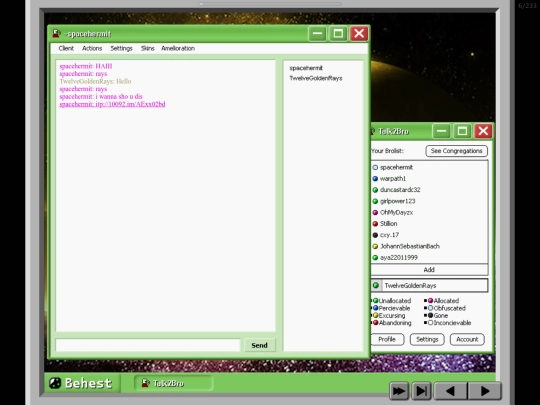Open the Settings button in Talk2Bro
The width and height of the screenshot is (540, 405).
pos(427,339)
